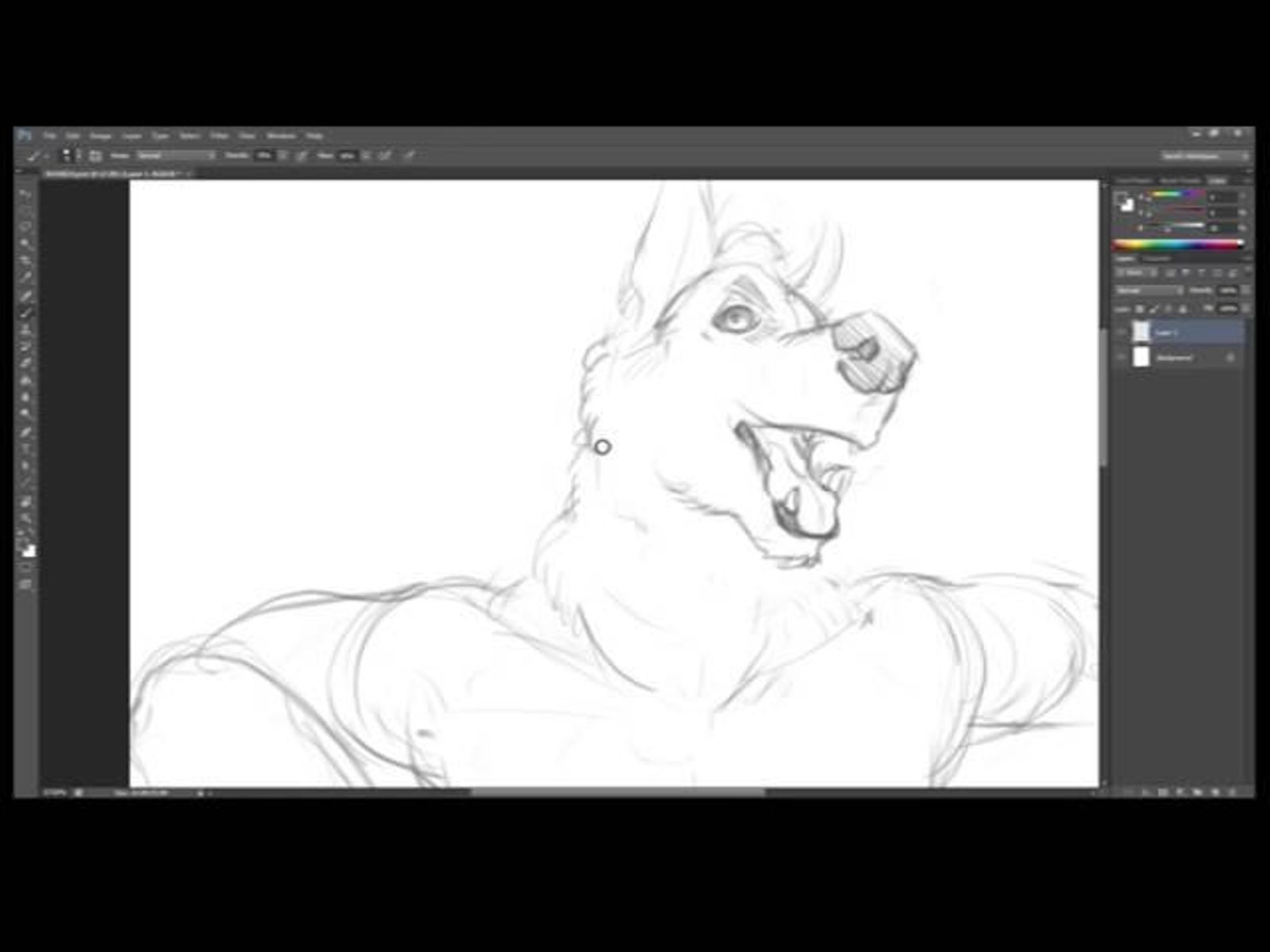
Task: Select the Hand tool
Action: click(x=25, y=501)
